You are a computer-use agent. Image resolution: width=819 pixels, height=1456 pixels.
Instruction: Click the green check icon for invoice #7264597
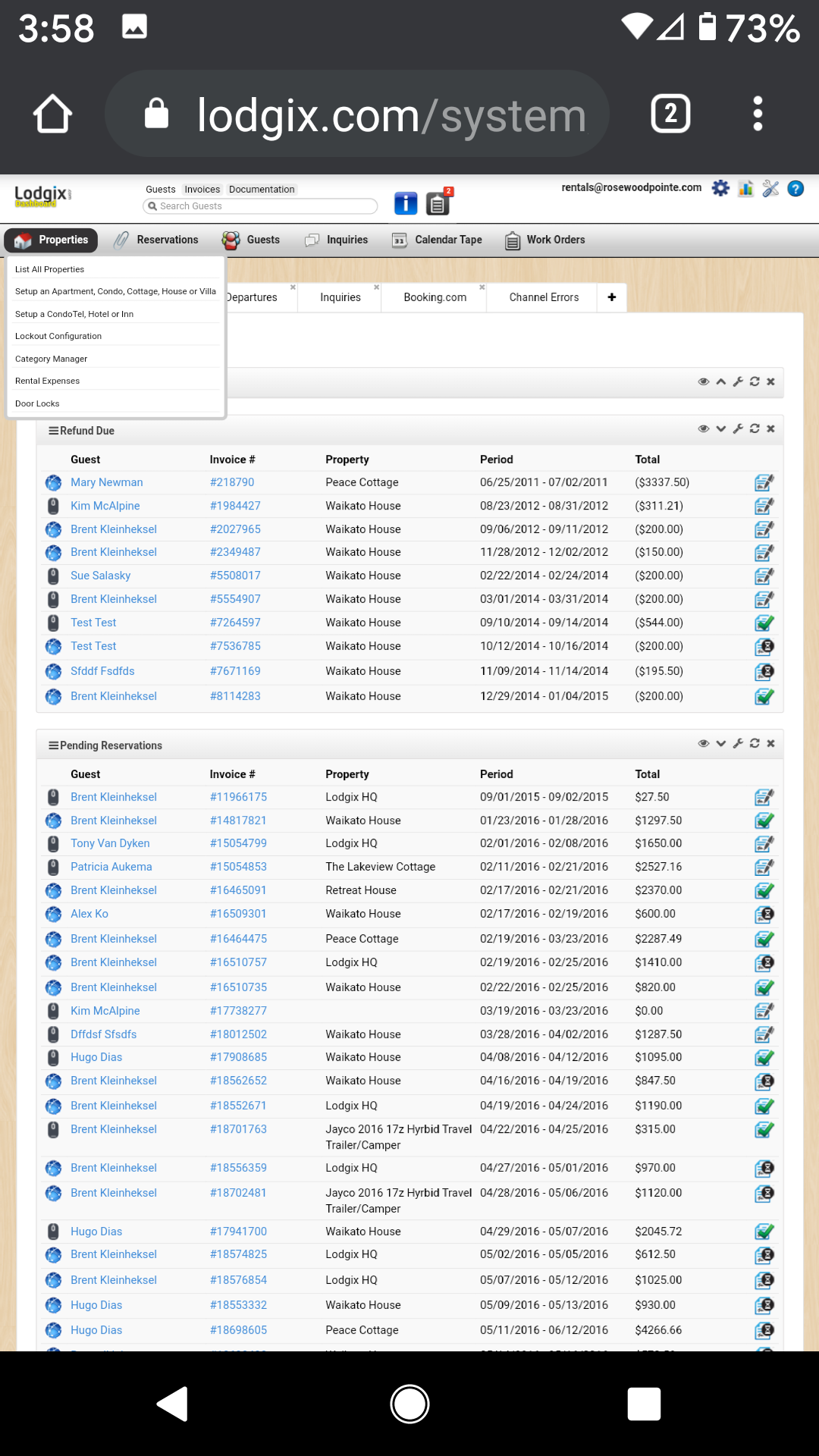coord(764,623)
